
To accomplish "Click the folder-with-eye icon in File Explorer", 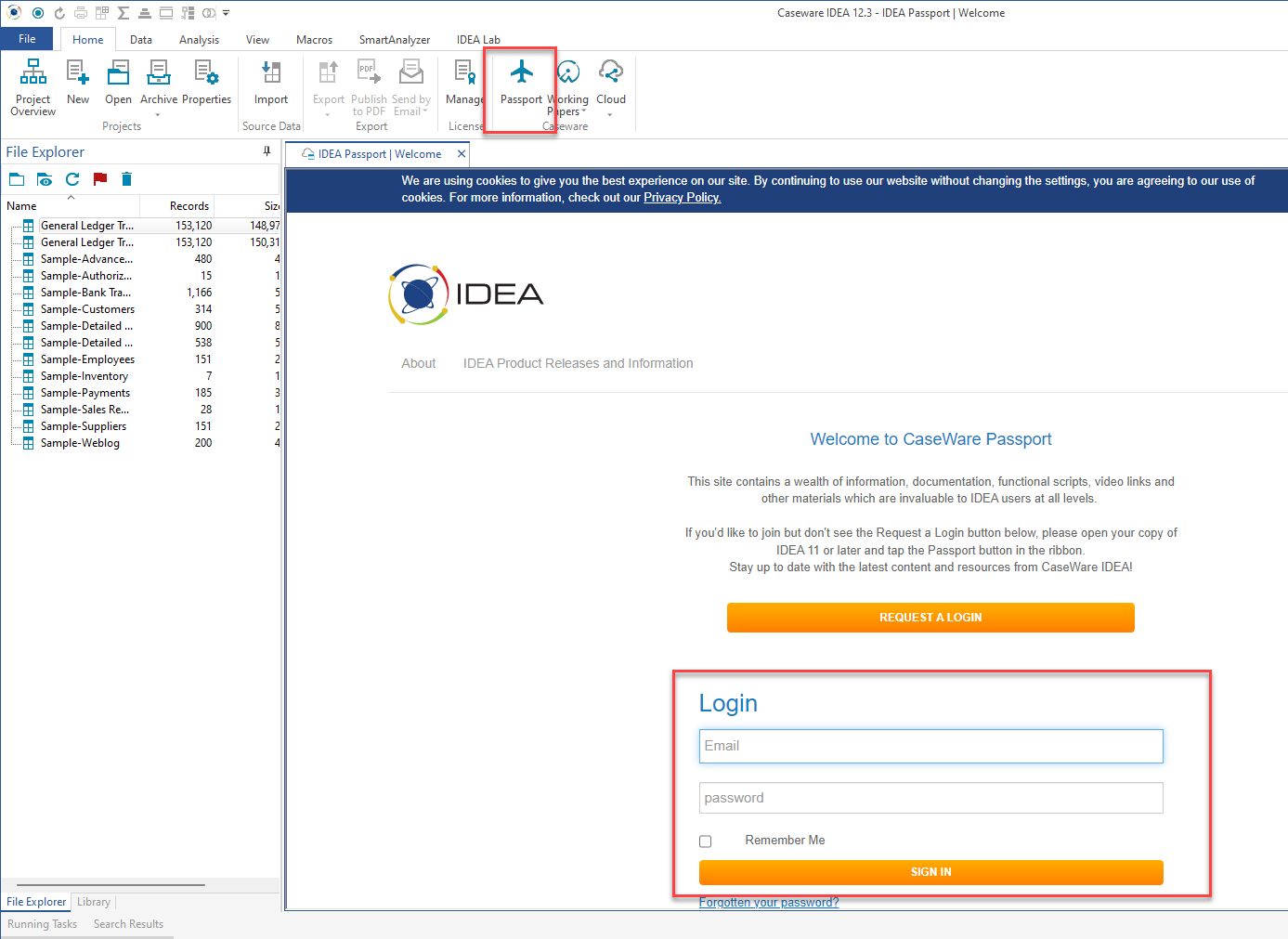I will [x=44, y=179].
